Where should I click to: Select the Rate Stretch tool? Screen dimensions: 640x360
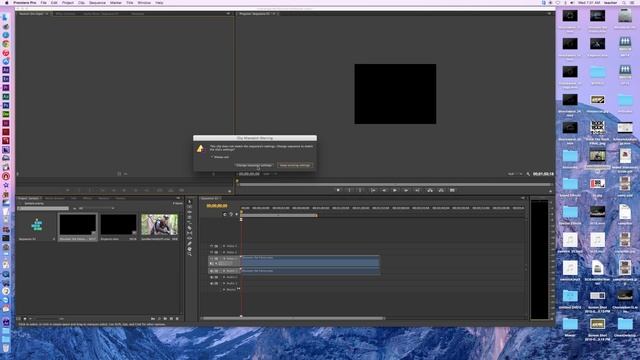tap(189, 223)
